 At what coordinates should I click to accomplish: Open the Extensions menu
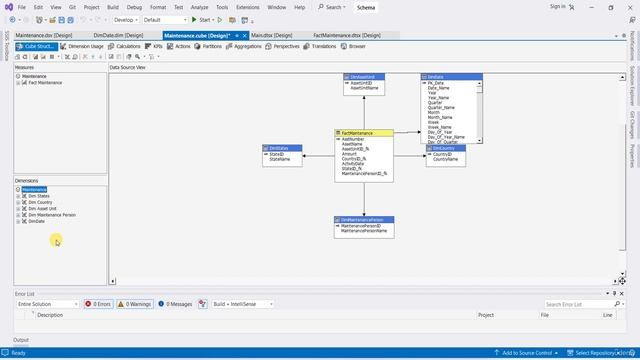pyautogui.click(x=247, y=7)
